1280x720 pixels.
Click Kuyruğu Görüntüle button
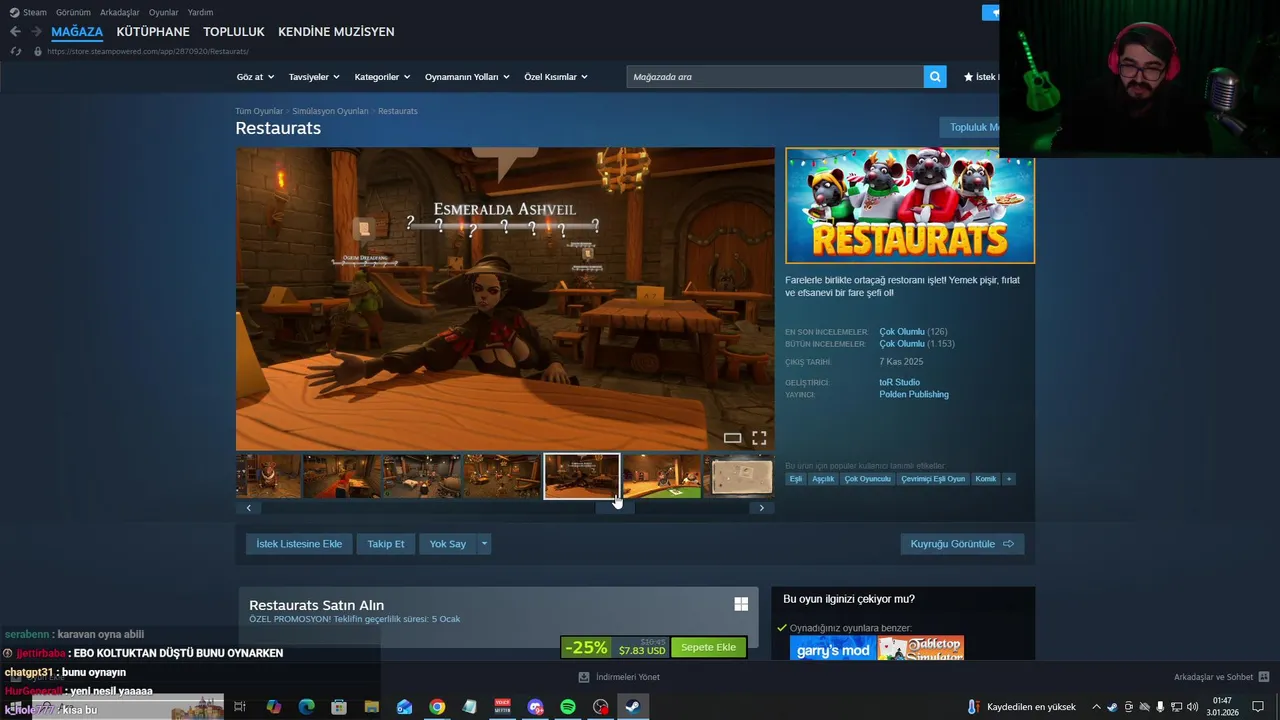pyautogui.click(x=962, y=544)
